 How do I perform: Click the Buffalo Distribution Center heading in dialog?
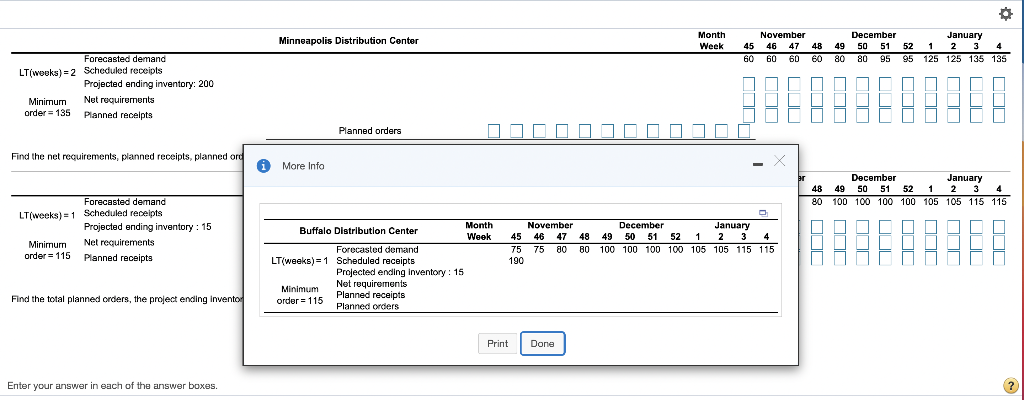click(359, 231)
